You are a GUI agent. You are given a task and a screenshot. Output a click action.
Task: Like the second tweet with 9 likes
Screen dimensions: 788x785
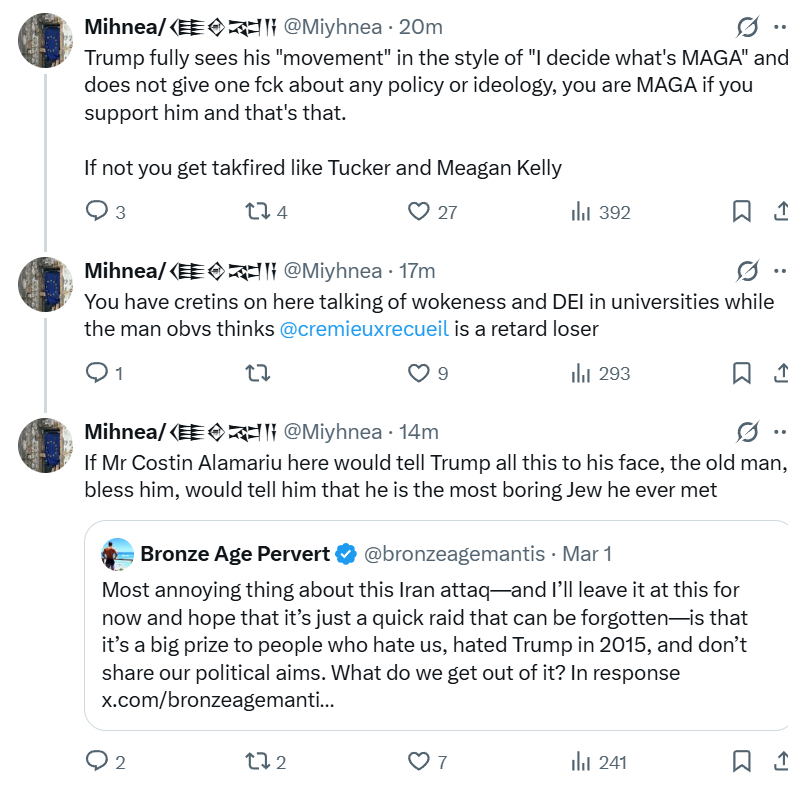pos(419,373)
